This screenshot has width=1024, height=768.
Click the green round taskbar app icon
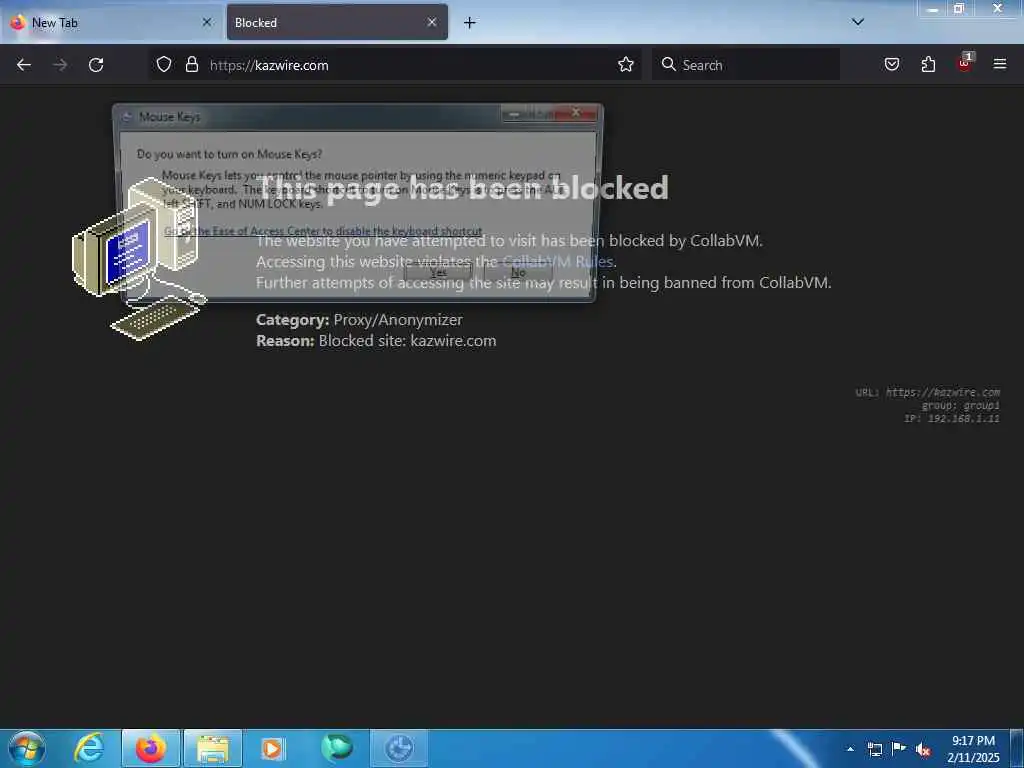coord(337,747)
